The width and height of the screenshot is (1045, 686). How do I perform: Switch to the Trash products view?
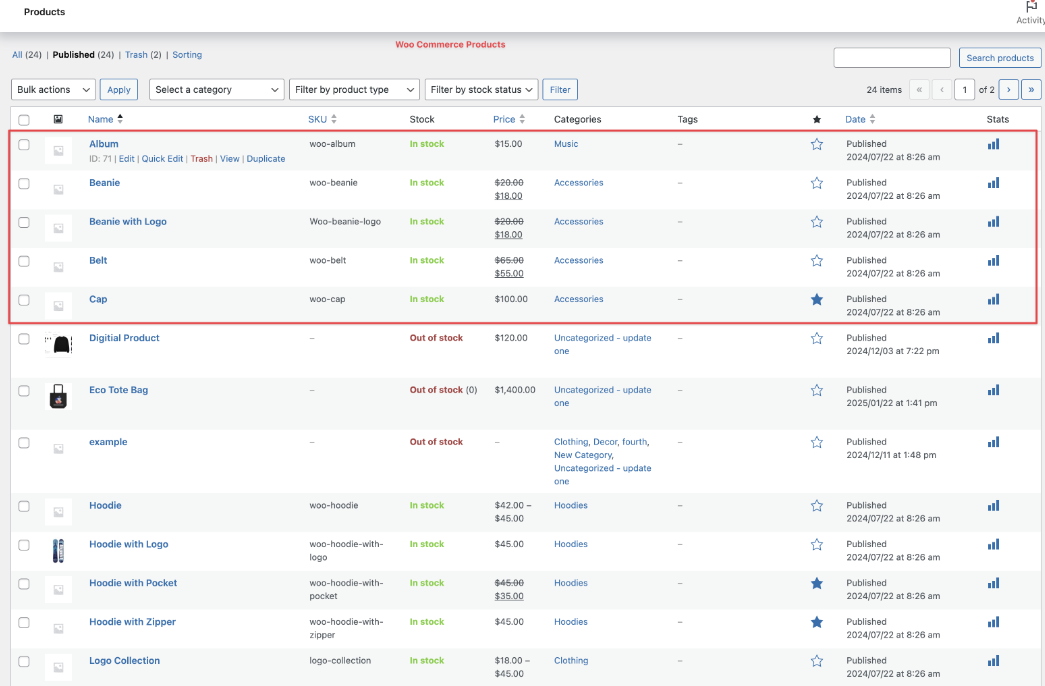136,55
